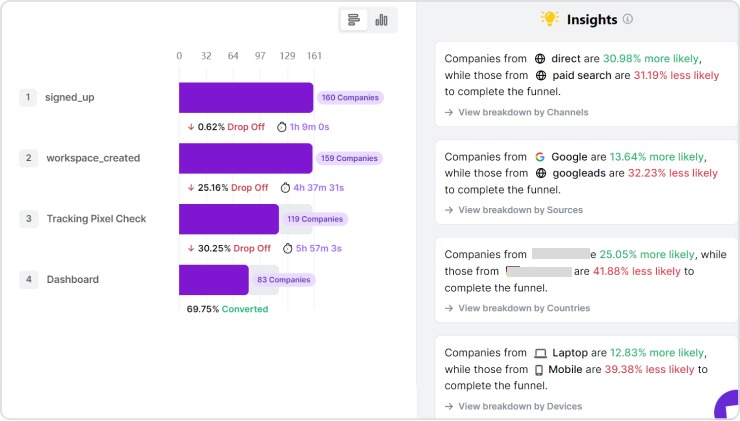Switch to vertical column chart view
The image size is (740, 421).
pyautogui.click(x=382, y=20)
